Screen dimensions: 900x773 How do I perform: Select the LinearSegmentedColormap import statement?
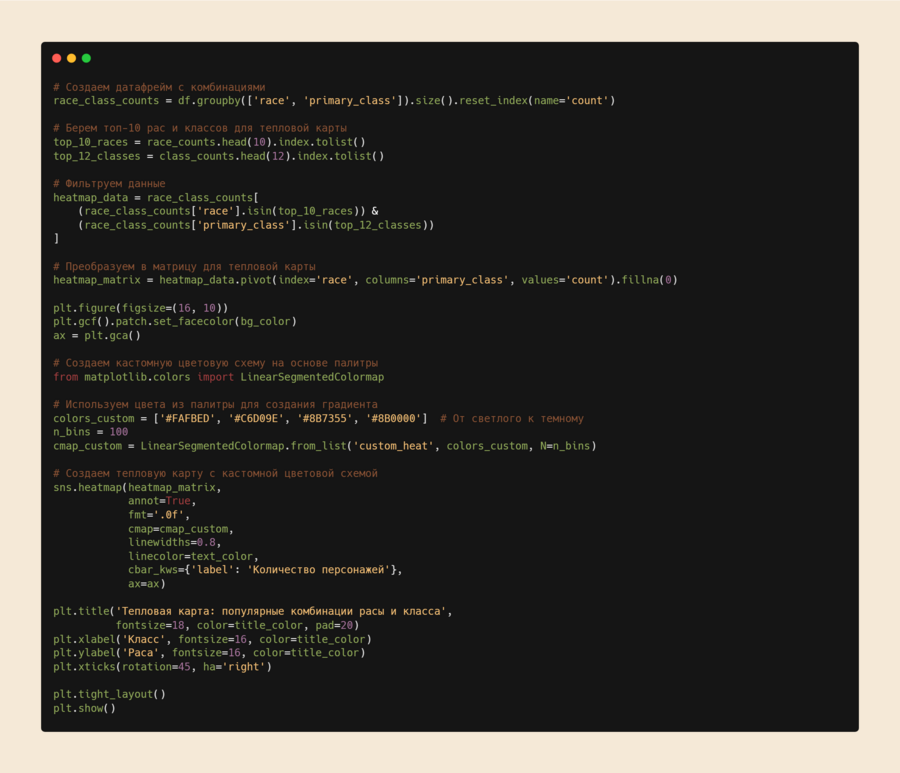[218, 377]
